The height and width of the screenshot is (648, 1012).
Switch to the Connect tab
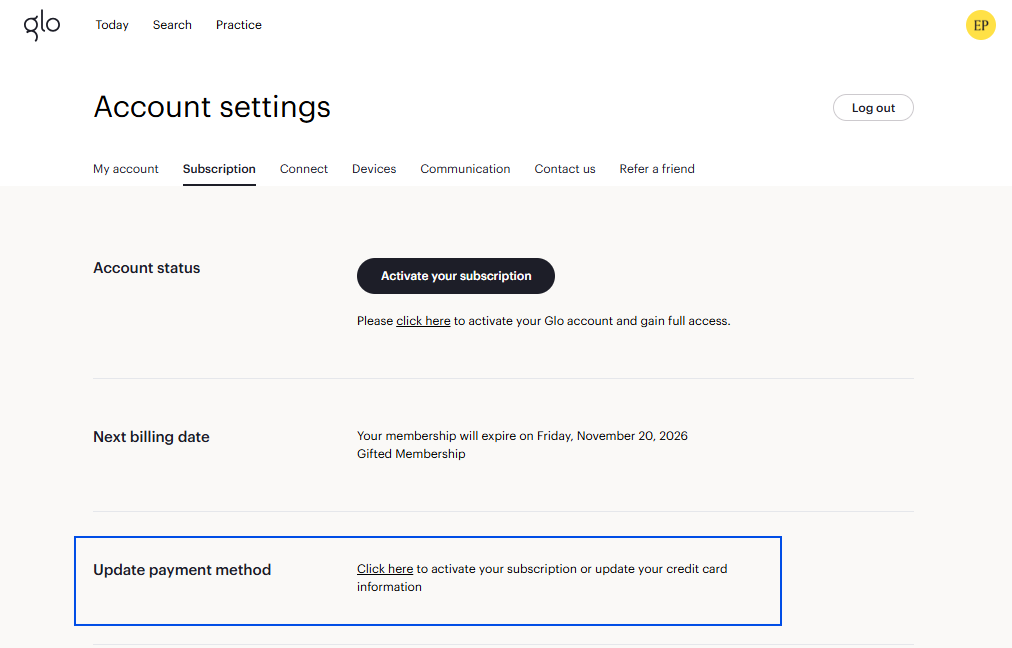point(304,169)
